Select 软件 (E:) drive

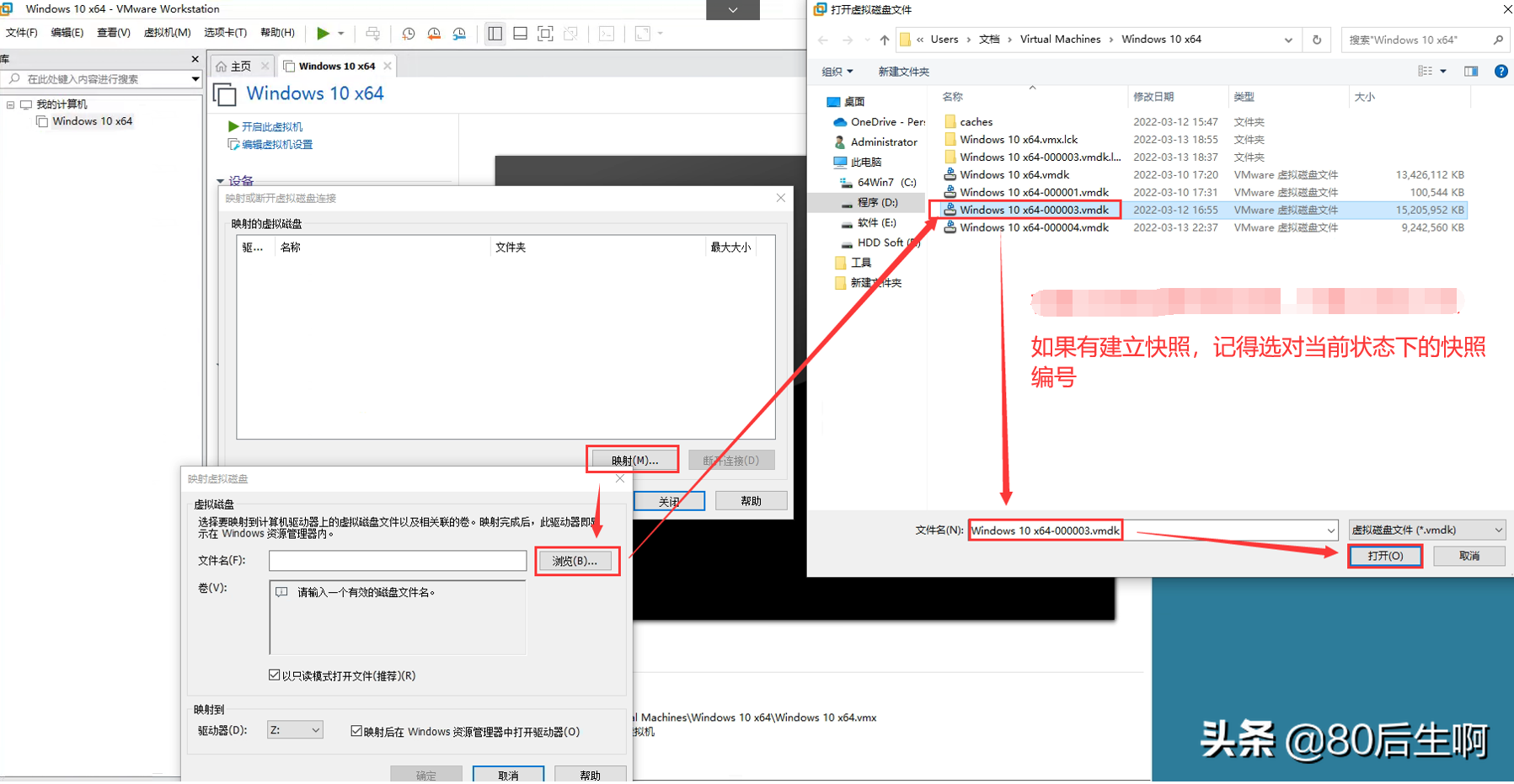coord(868,223)
